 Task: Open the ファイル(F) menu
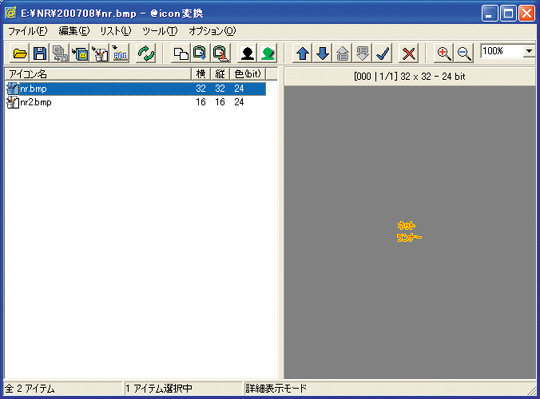[x=28, y=31]
